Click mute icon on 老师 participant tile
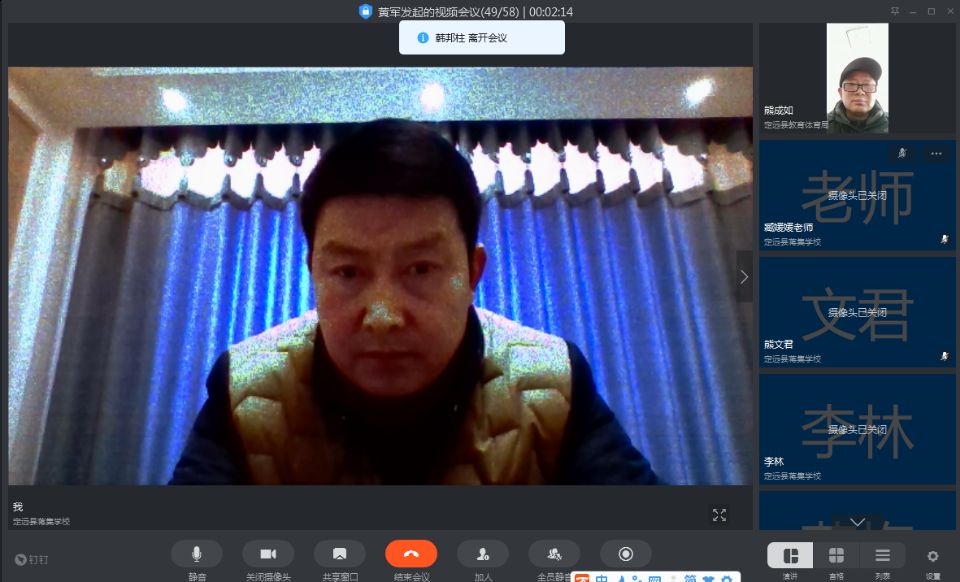 coord(902,153)
